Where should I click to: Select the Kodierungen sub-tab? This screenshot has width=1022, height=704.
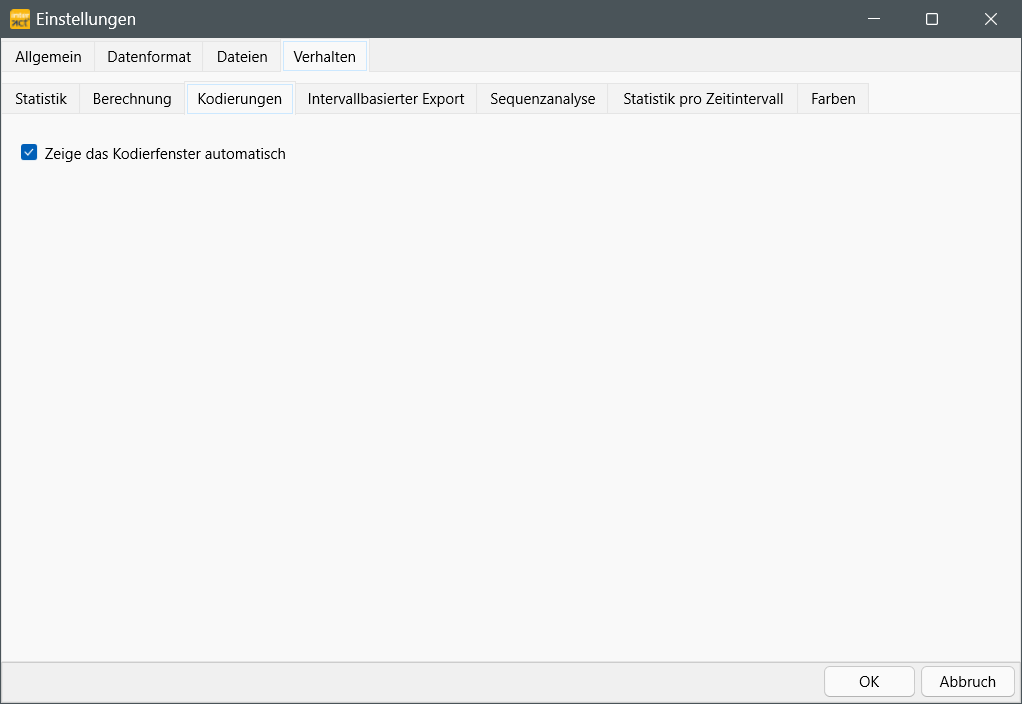[240, 98]
